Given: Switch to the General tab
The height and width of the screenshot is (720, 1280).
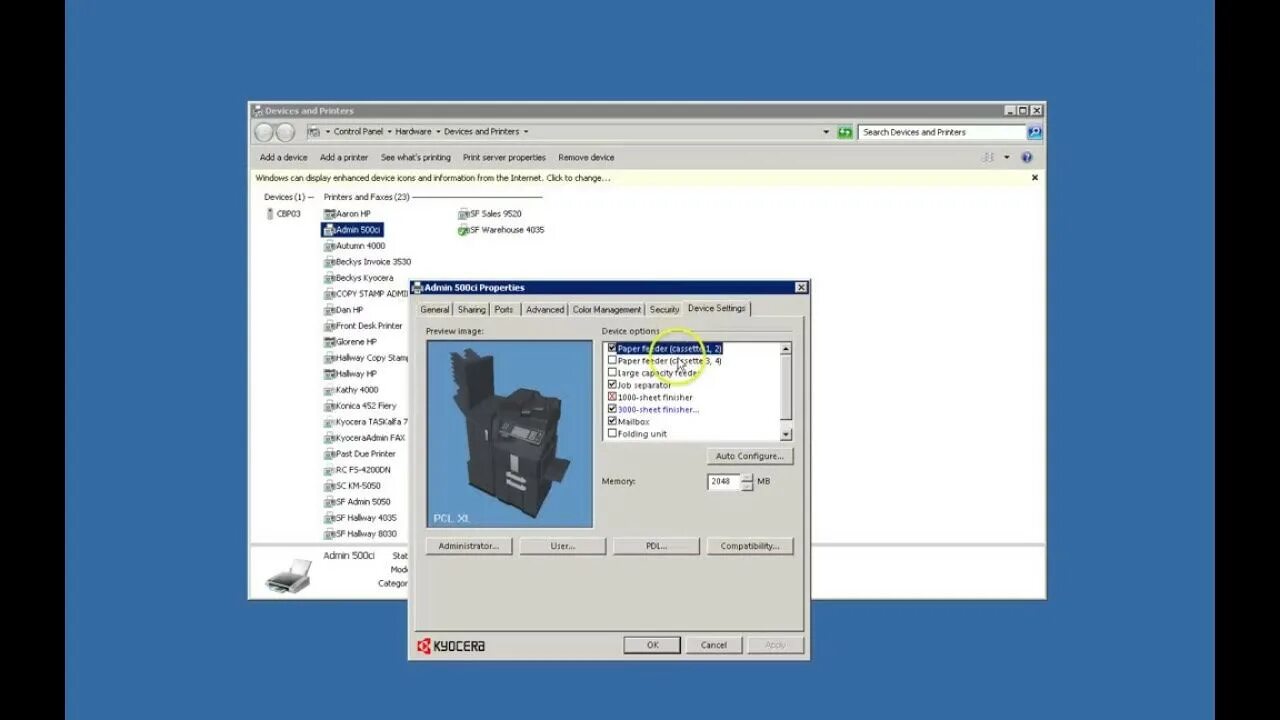Looking at the screenshot, I should click(x=435, y=310).
